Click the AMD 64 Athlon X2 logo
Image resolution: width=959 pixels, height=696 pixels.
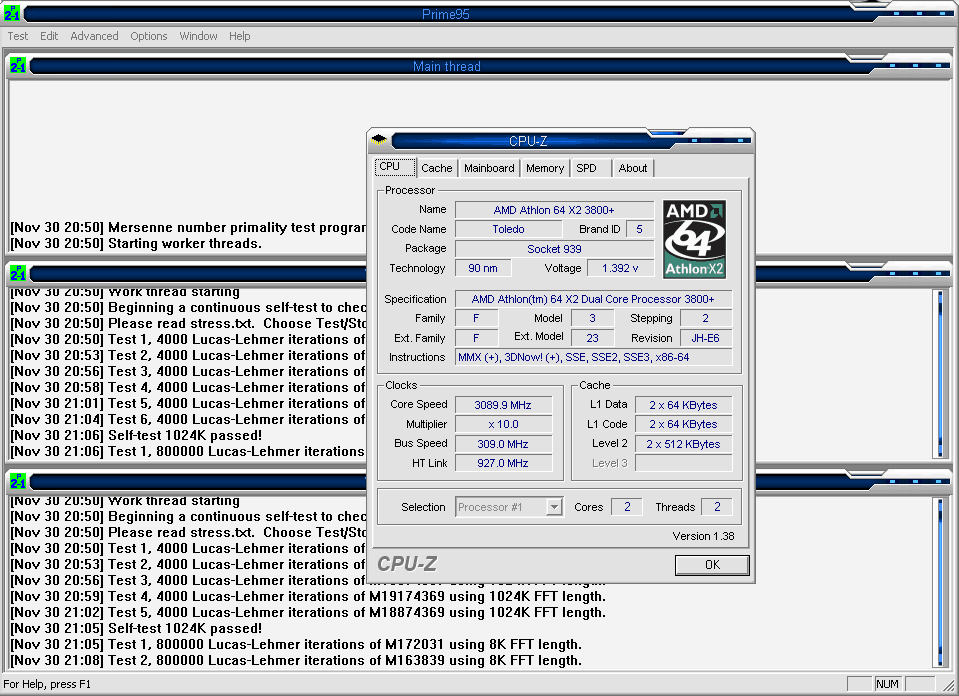[x=694, y=239]
